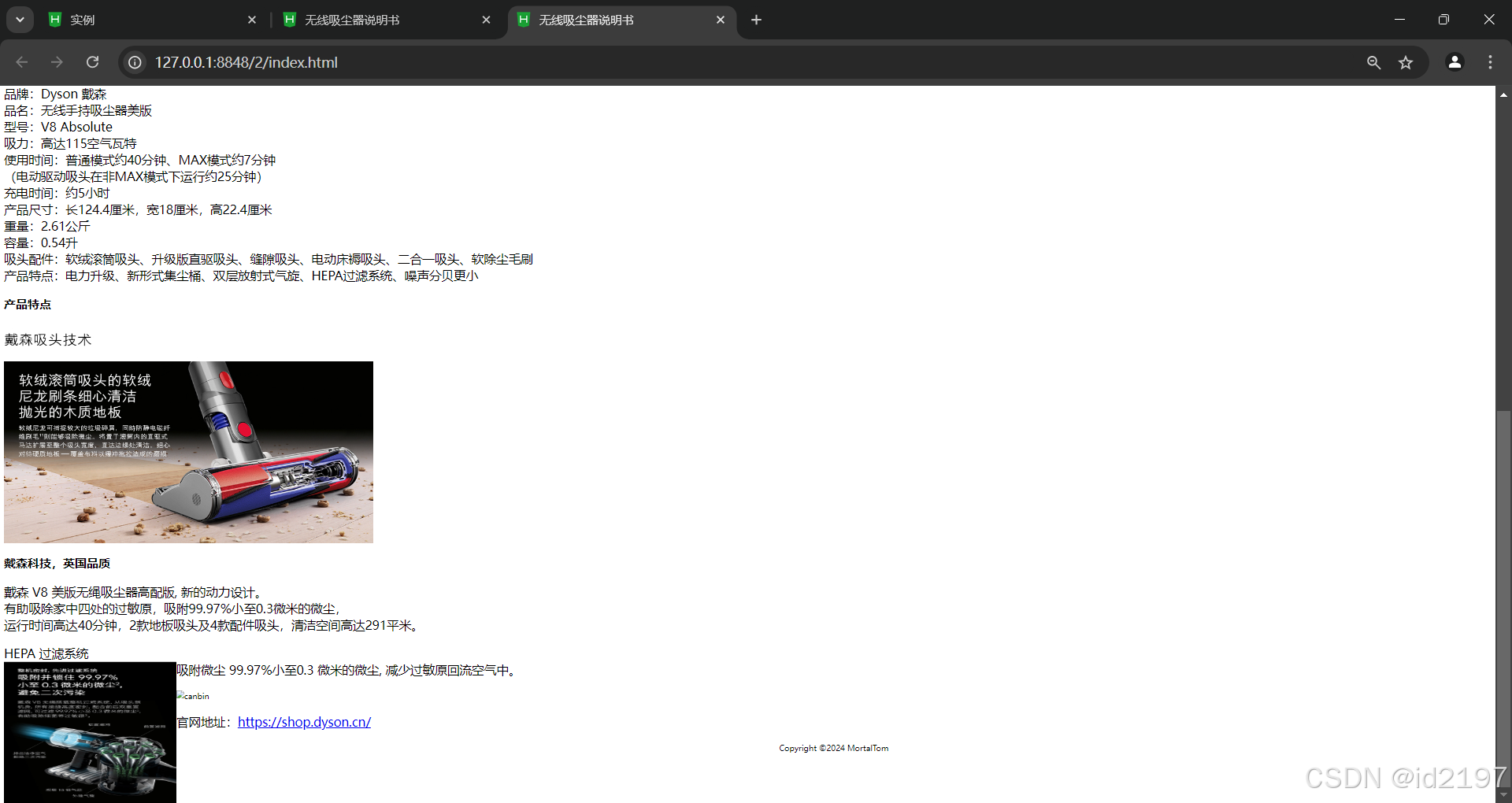Open the tab search dropdown arrow
Viewport: 1512px width, 803px height.
(20, 20)
